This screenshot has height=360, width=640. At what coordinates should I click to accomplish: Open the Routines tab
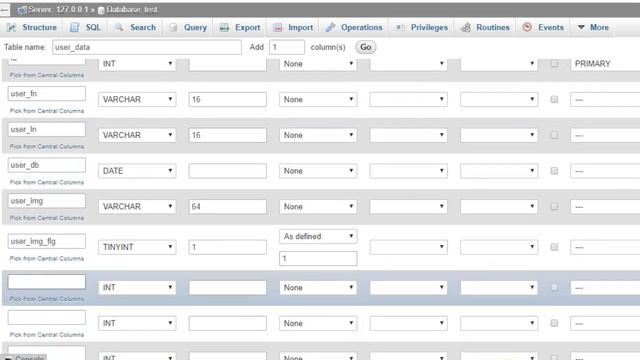tap(485, 27)
